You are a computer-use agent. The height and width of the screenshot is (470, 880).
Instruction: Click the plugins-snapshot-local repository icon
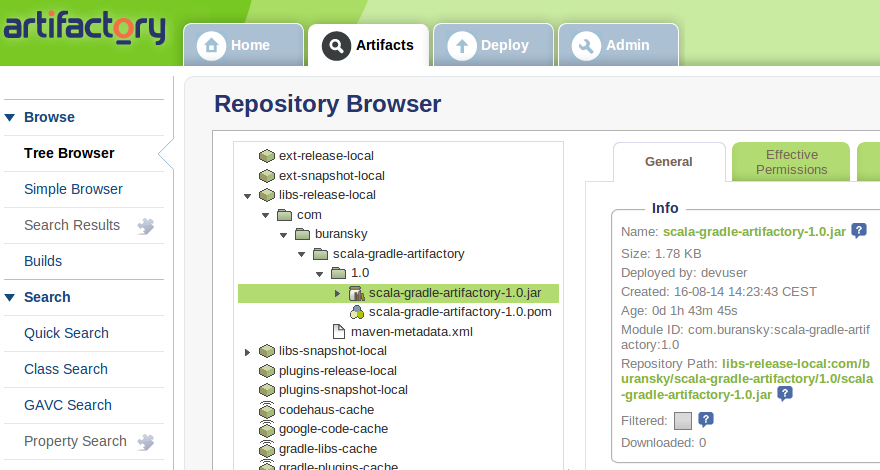(x=267, y=390)
